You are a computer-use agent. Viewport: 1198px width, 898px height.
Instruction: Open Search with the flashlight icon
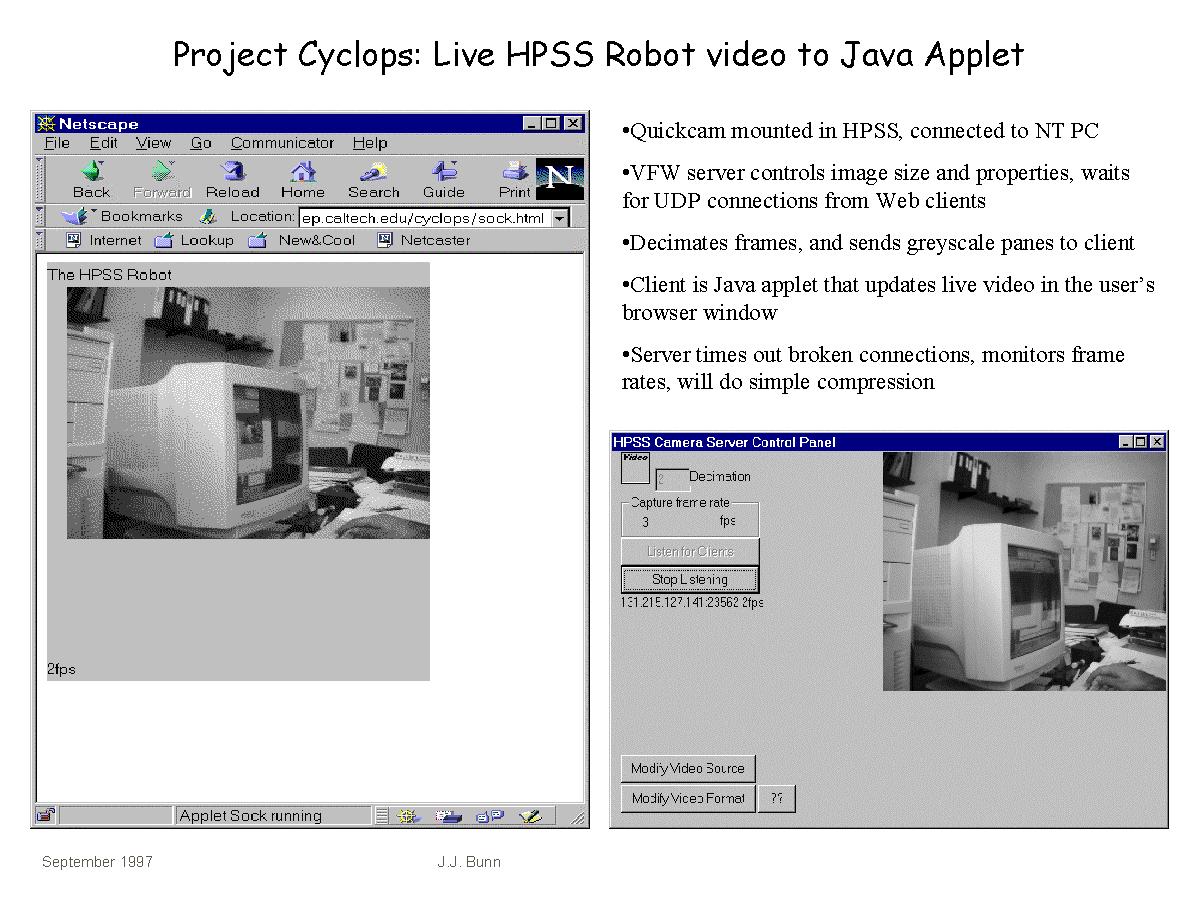[373, 171]
